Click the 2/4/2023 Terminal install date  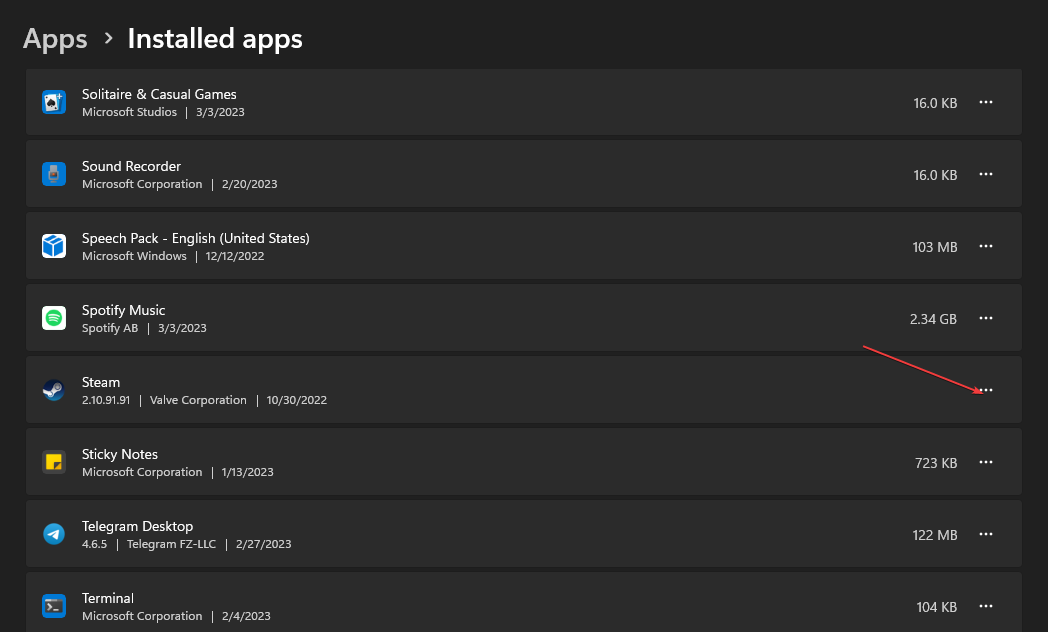click(x=246, y=617)
